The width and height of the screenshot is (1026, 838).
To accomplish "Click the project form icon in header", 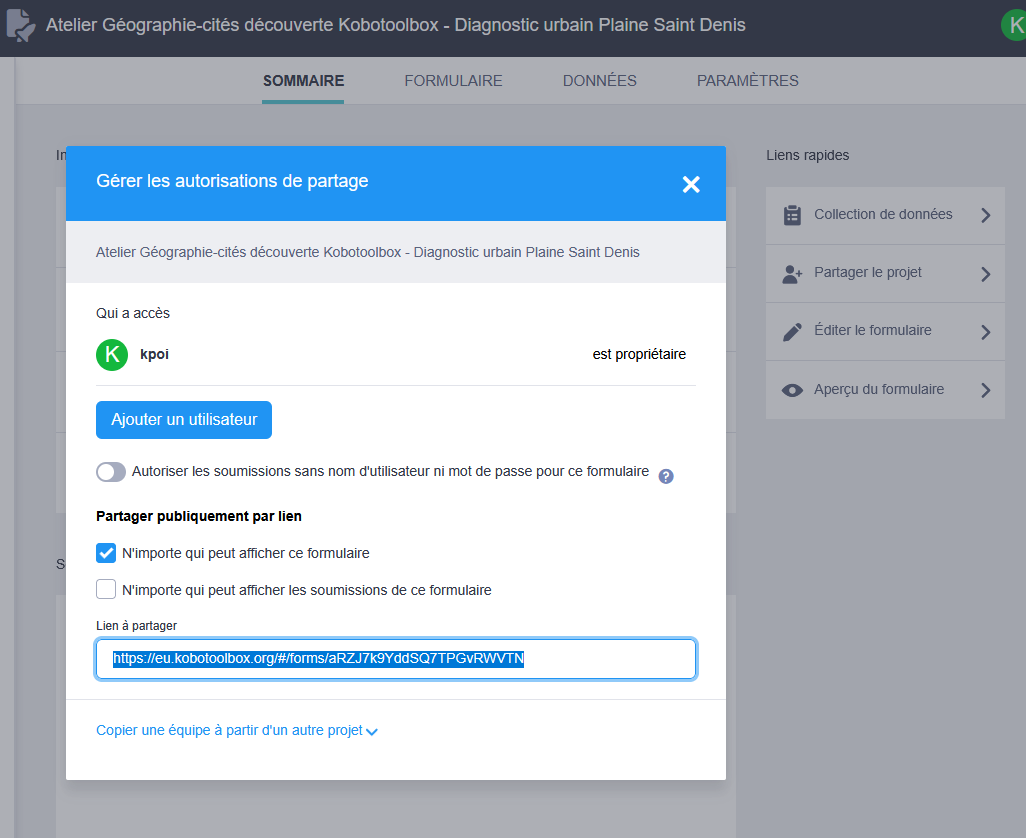I will 20,26.
